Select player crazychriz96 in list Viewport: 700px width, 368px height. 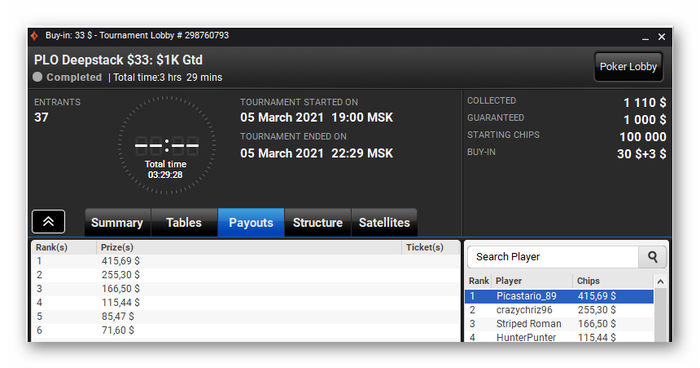(559, 310)
